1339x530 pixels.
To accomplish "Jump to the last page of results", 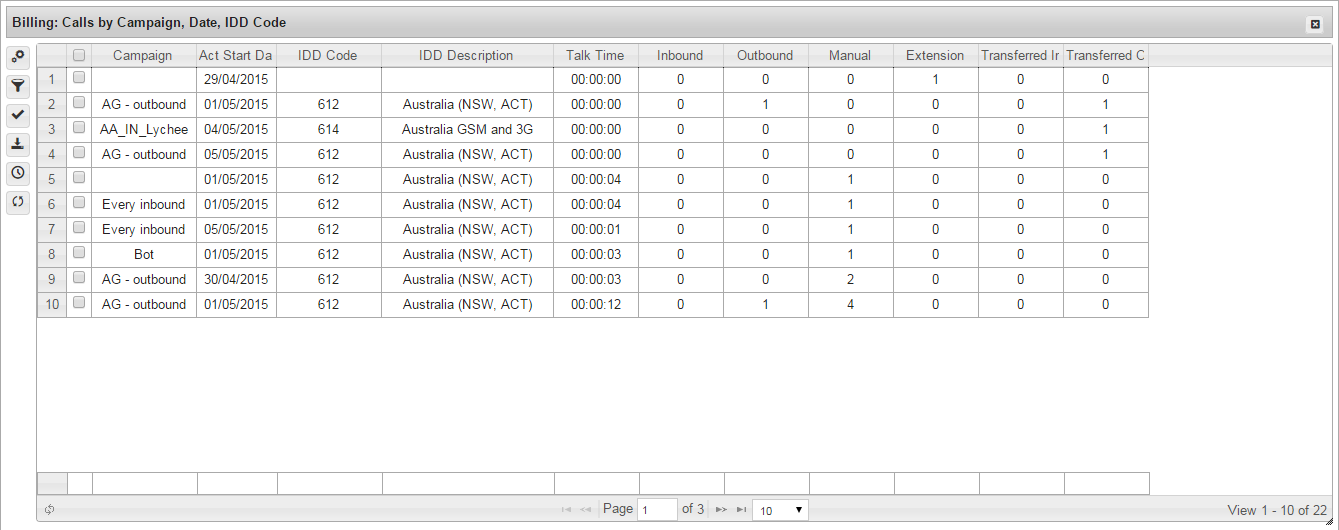I will click(741, 510).
